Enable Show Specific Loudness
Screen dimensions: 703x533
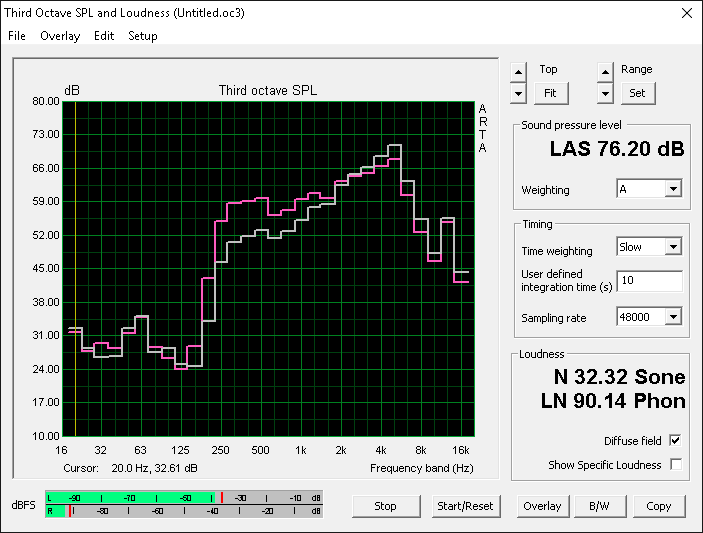click(x=675, y=465)
